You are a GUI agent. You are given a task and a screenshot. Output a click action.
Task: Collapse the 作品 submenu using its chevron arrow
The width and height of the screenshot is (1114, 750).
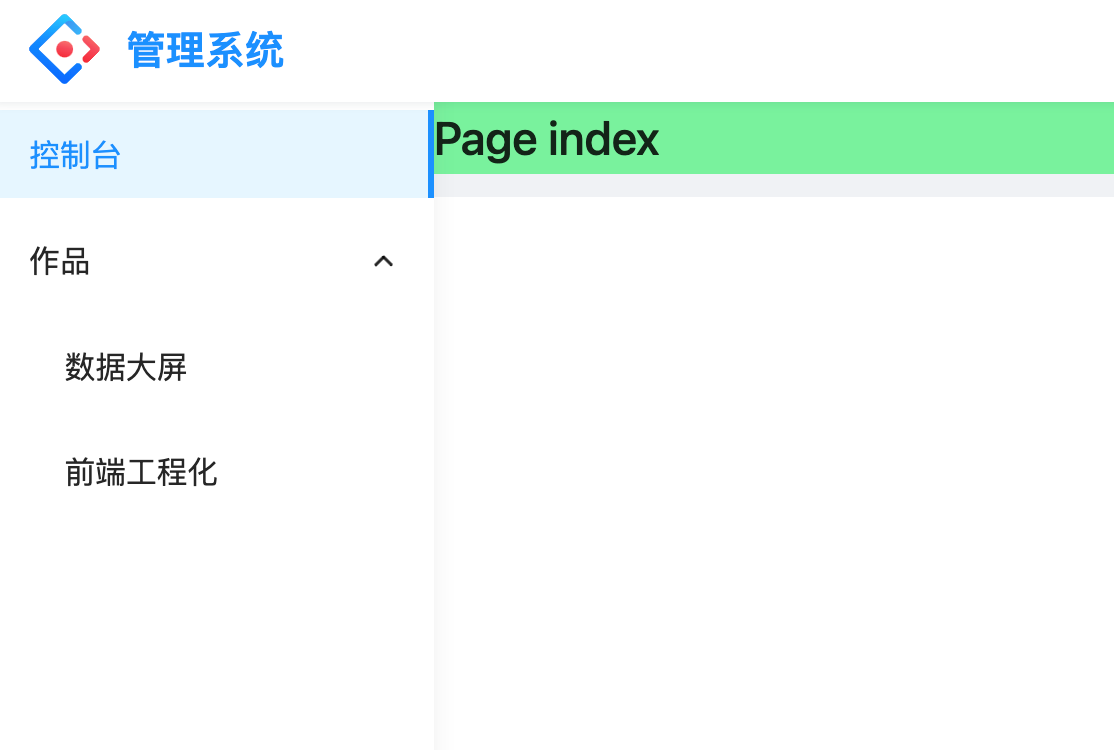pos(384,261)
